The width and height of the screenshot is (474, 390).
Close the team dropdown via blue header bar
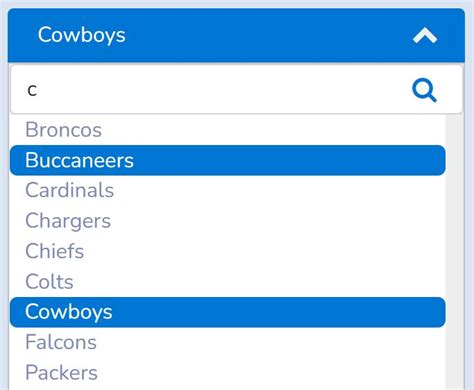point(236,35)
